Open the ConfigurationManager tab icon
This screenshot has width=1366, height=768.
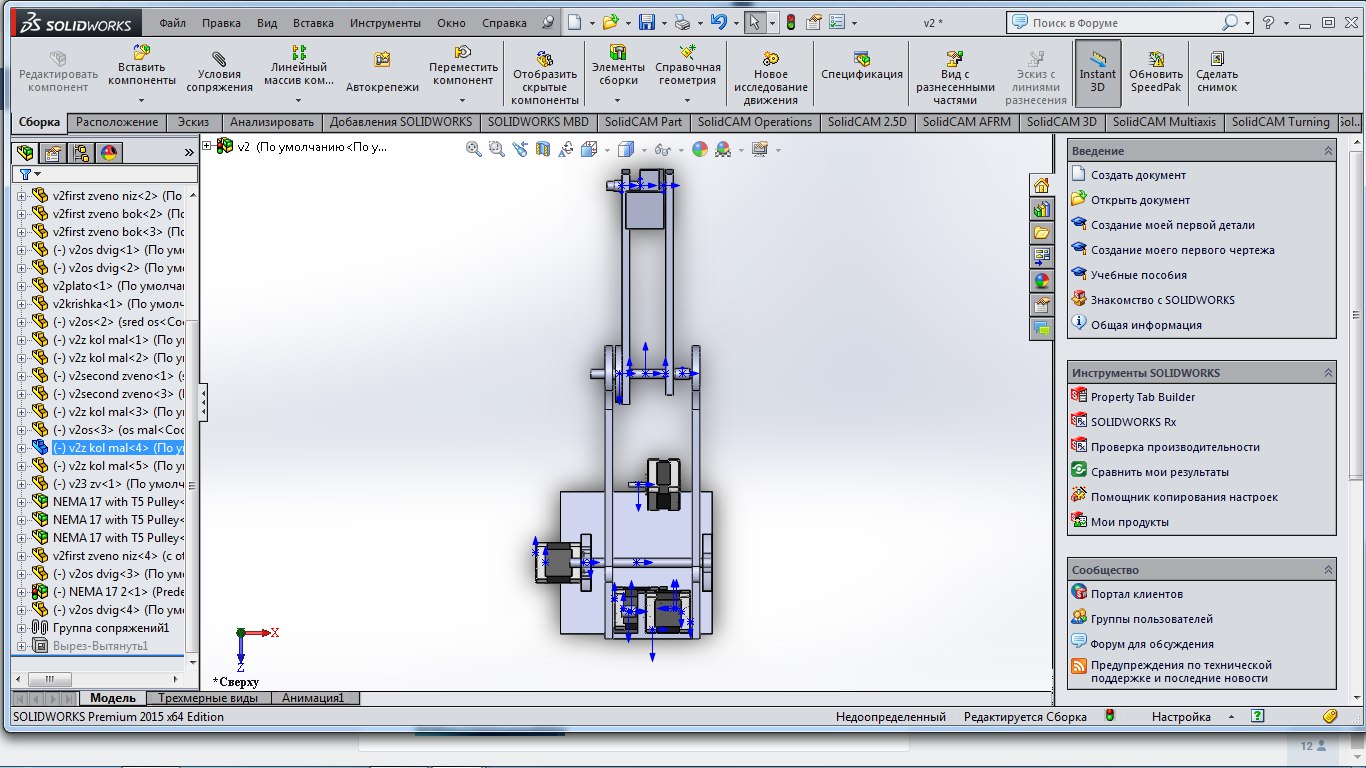click(x=81, y=153)
